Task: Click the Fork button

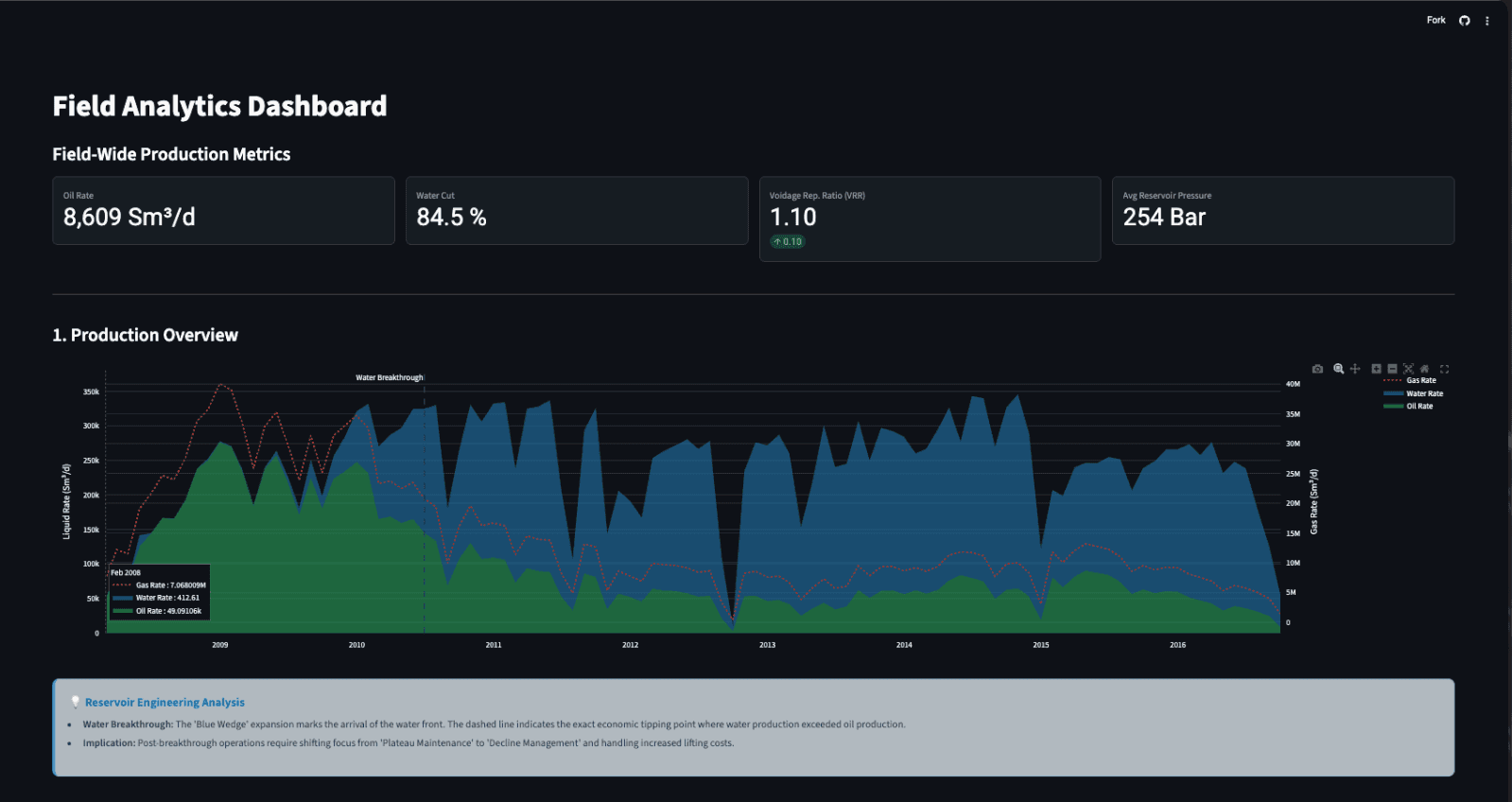Action: (x=1435, y=20)
